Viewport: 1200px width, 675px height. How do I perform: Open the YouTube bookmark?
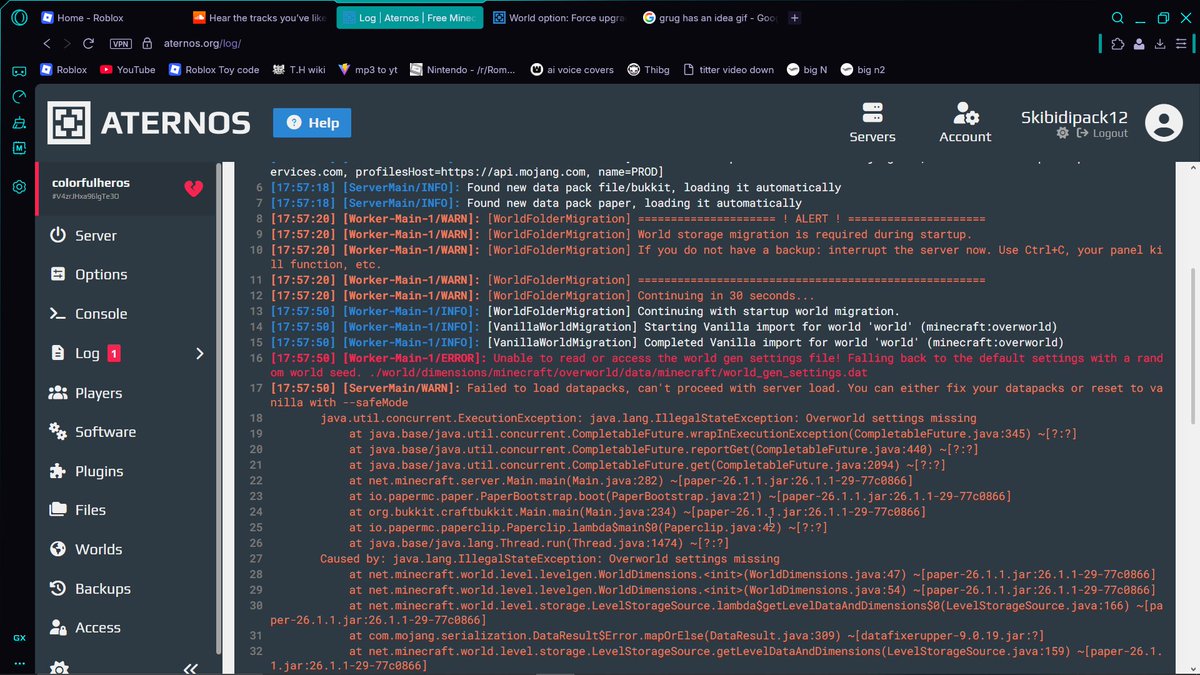pos(127,70)
